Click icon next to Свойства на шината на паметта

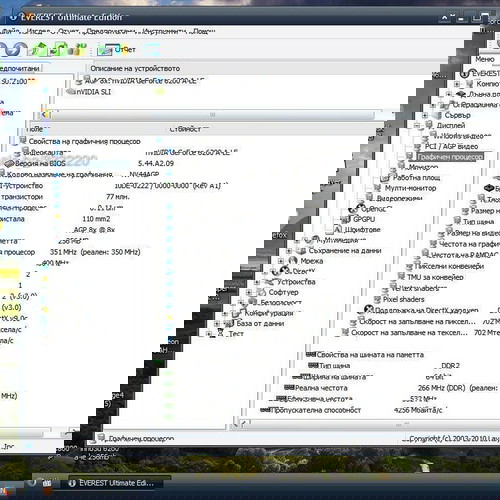click(x=311, y=354)
